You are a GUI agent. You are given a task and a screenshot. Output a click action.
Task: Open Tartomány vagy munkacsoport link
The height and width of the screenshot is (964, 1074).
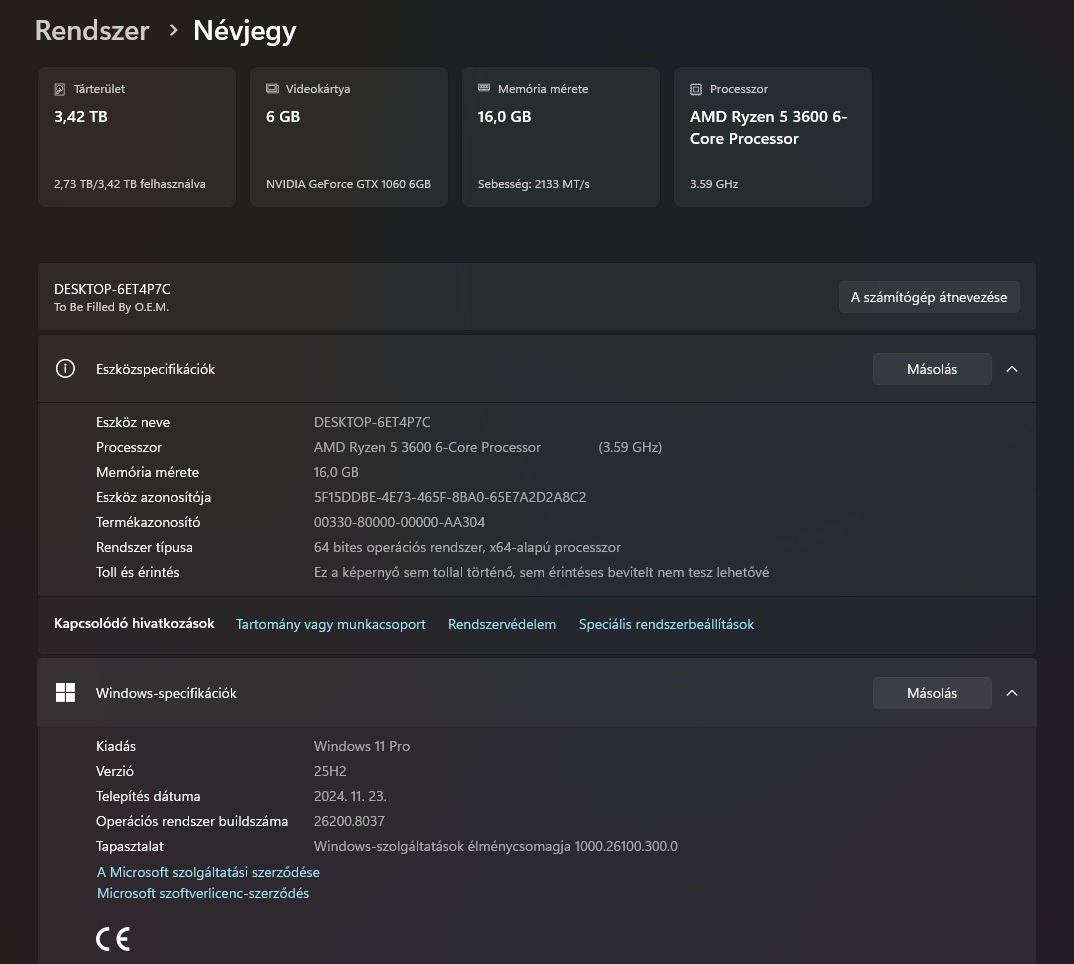[x=331, y=624]
